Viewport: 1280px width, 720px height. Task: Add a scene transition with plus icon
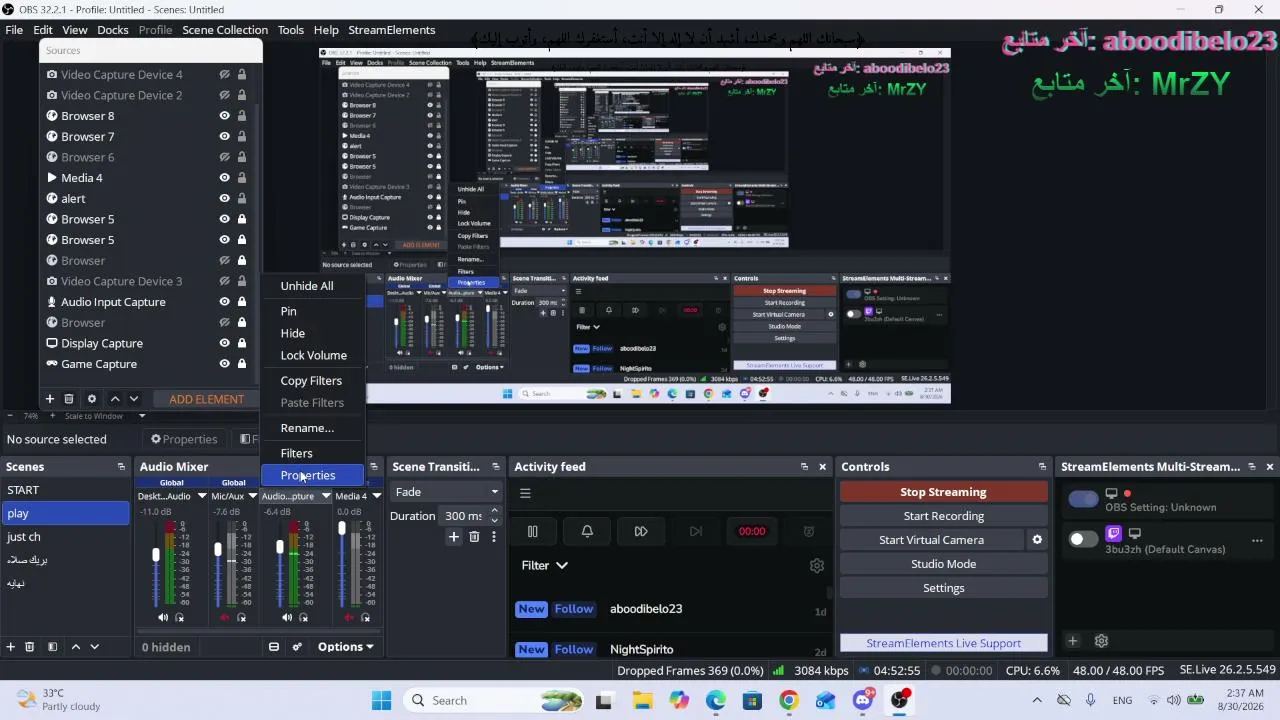pyautogui.click(x=454, y=537)
